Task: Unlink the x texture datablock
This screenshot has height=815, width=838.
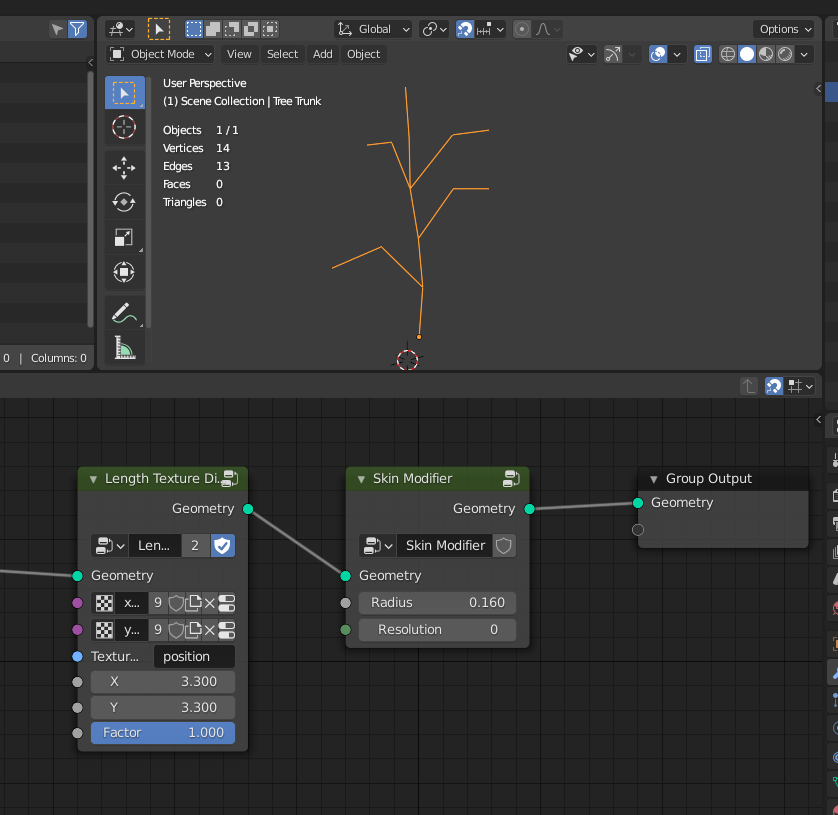Action: tap(210, 603)
